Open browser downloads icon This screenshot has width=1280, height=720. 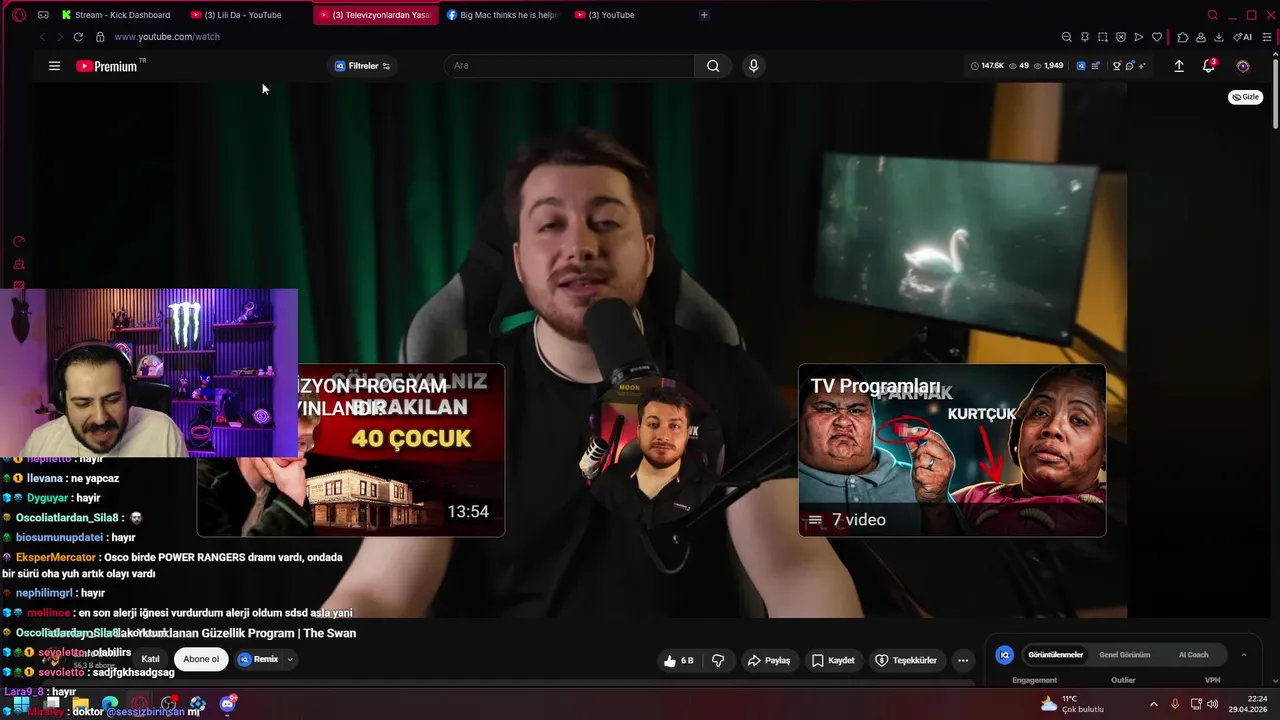click(x=1219, y=37)
